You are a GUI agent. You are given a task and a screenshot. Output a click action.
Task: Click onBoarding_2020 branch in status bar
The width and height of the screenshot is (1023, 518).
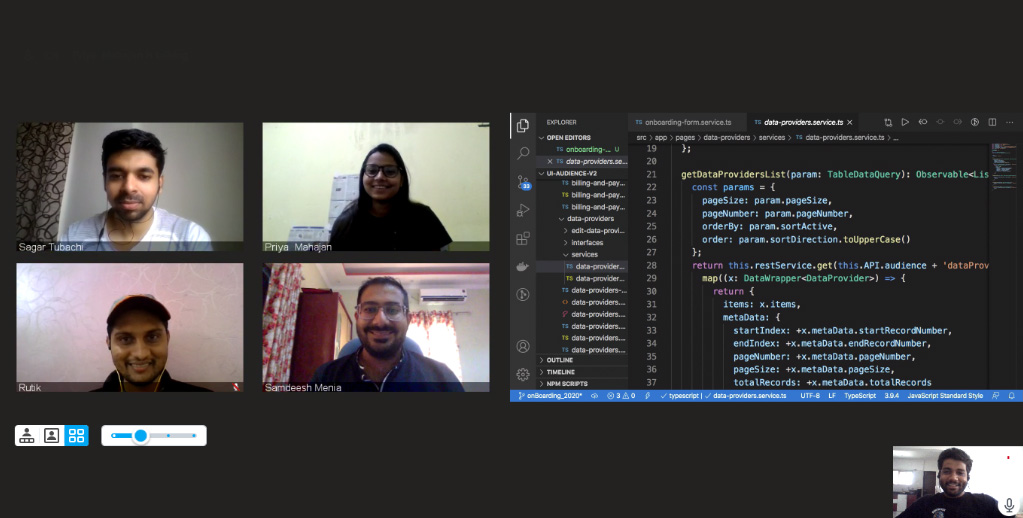551,396
